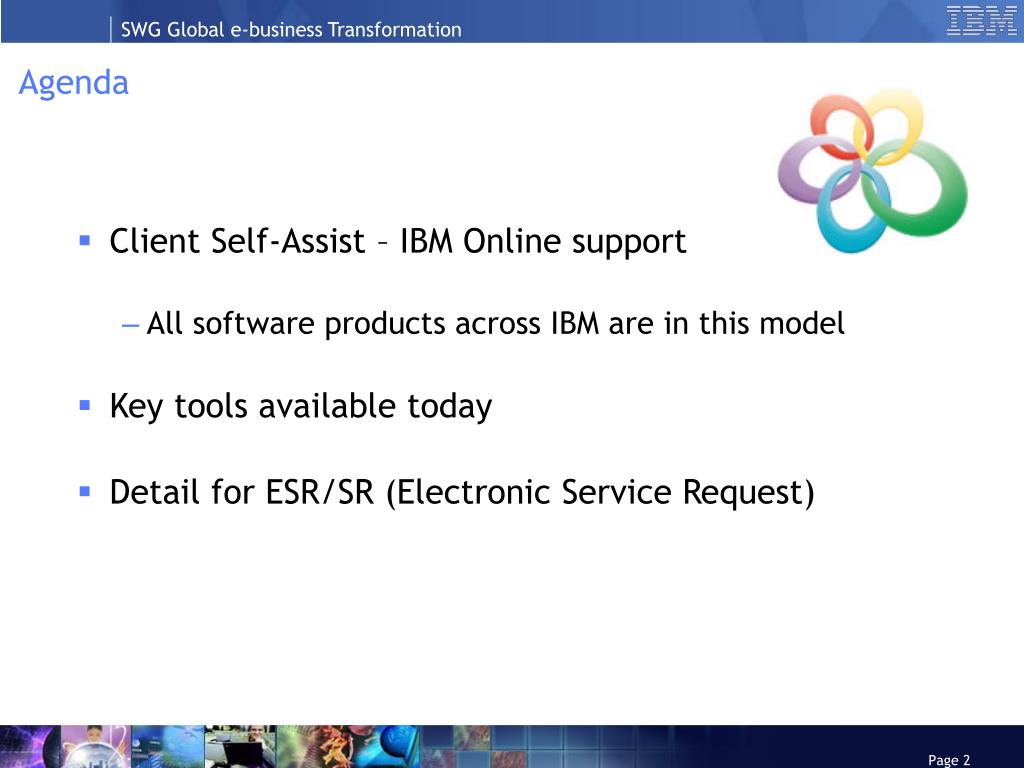Click 'All software products across IBM' sub-bullet
Image resolution: width=1024 pixels, height=768 pixels.
click(x=496, y=323)
